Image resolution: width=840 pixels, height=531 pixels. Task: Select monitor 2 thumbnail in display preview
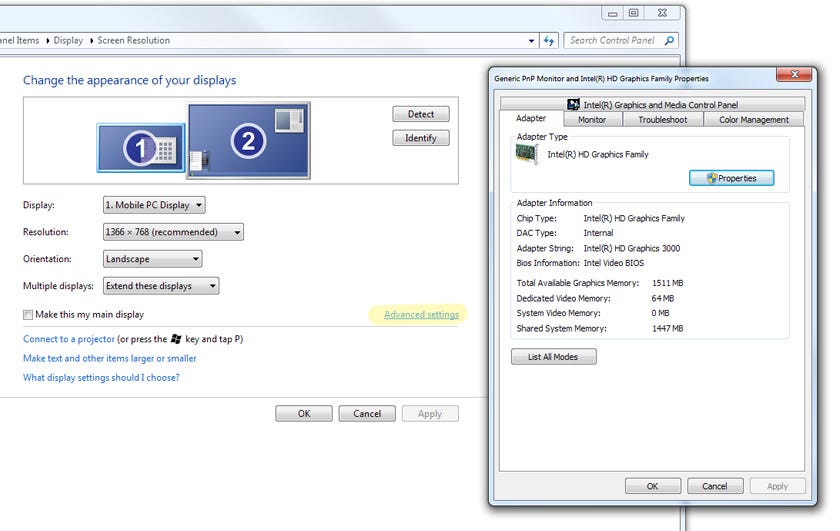point(249,140)
